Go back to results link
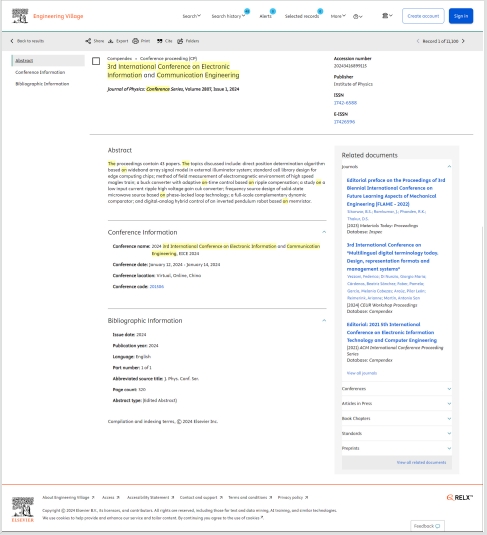This screenshot has height=535, width=487. [x=27, y=41]
